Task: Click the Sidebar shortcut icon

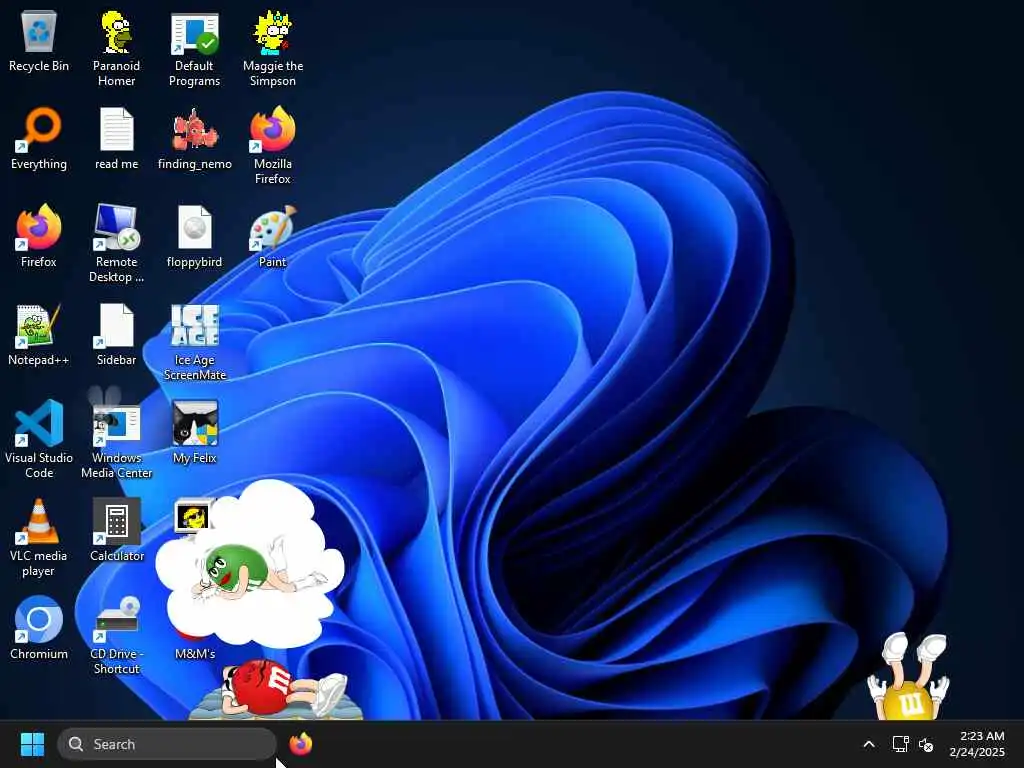Action: [x=116, y=325]
